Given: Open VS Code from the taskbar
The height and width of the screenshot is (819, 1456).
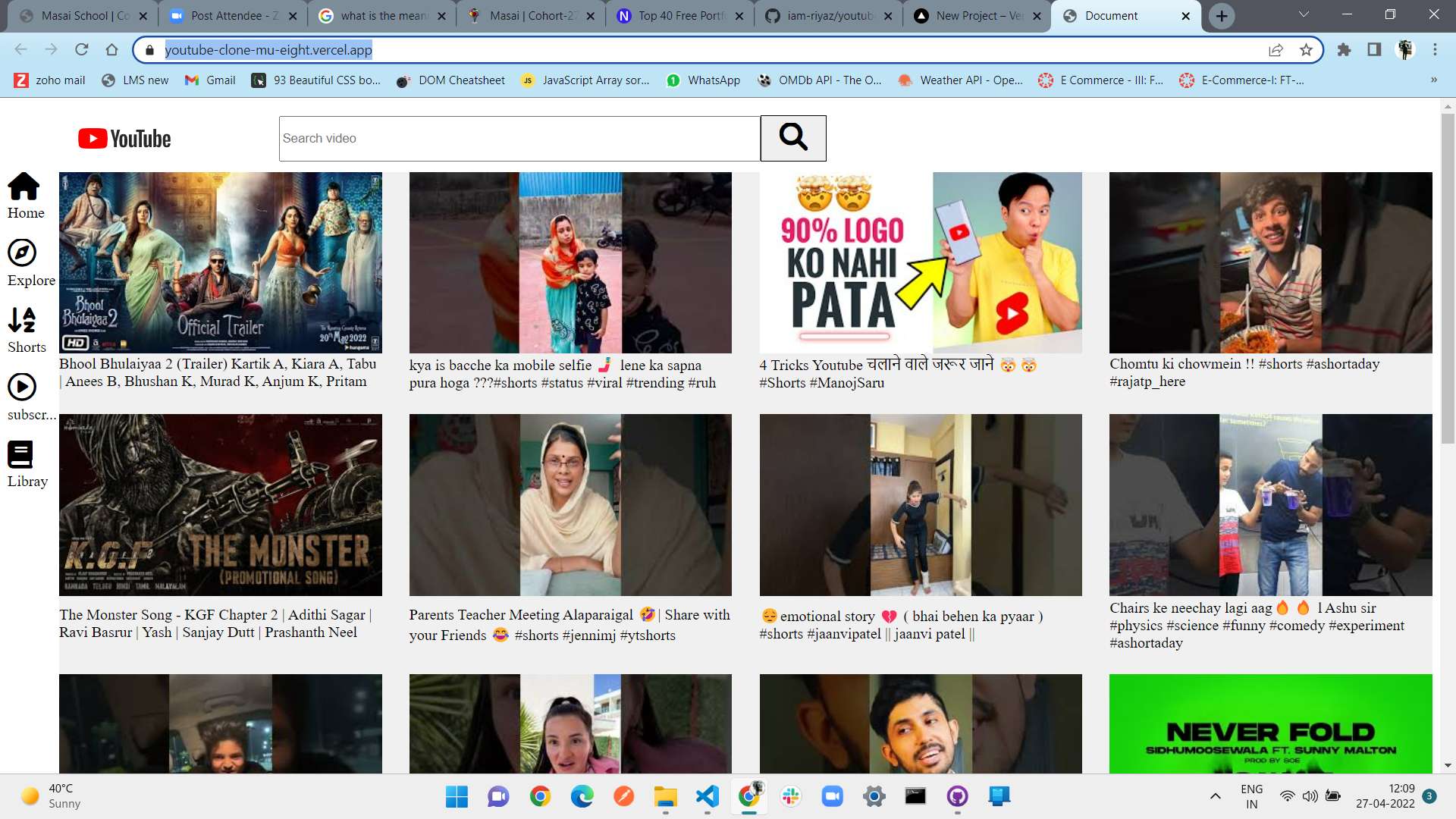Looking at the screenshot, I should coord(707,796).
